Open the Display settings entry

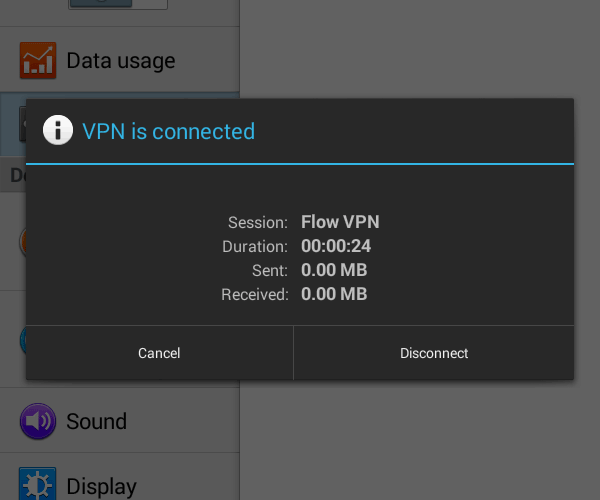(x=120, y=477)
